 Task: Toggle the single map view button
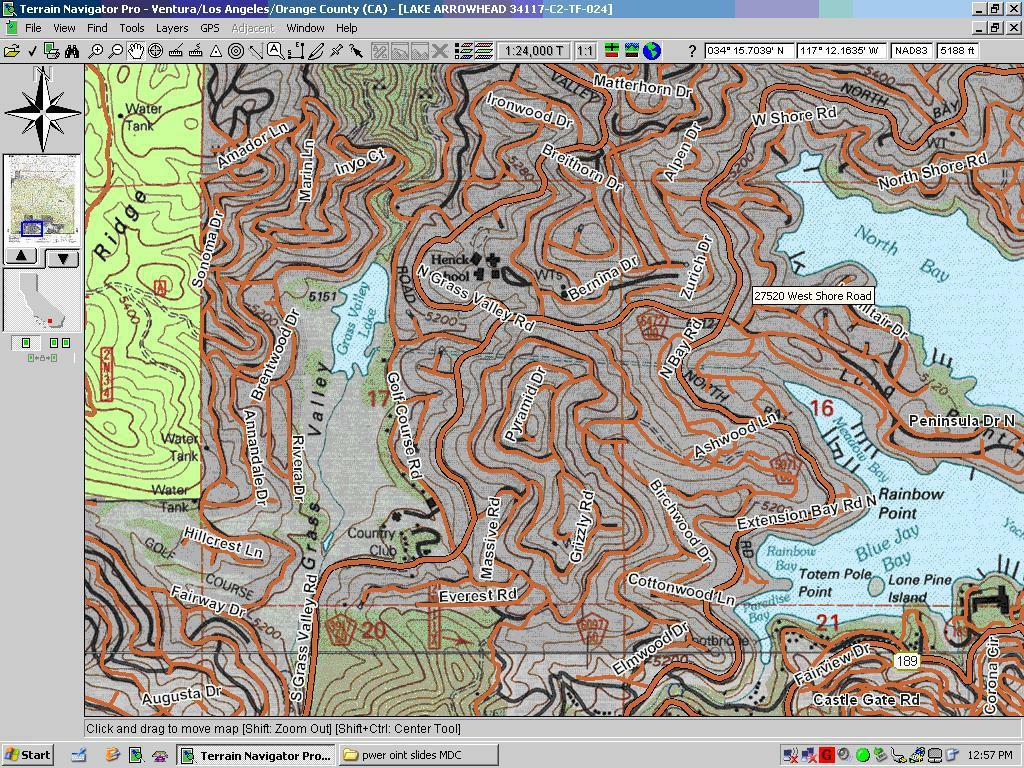tap(25, 343)
